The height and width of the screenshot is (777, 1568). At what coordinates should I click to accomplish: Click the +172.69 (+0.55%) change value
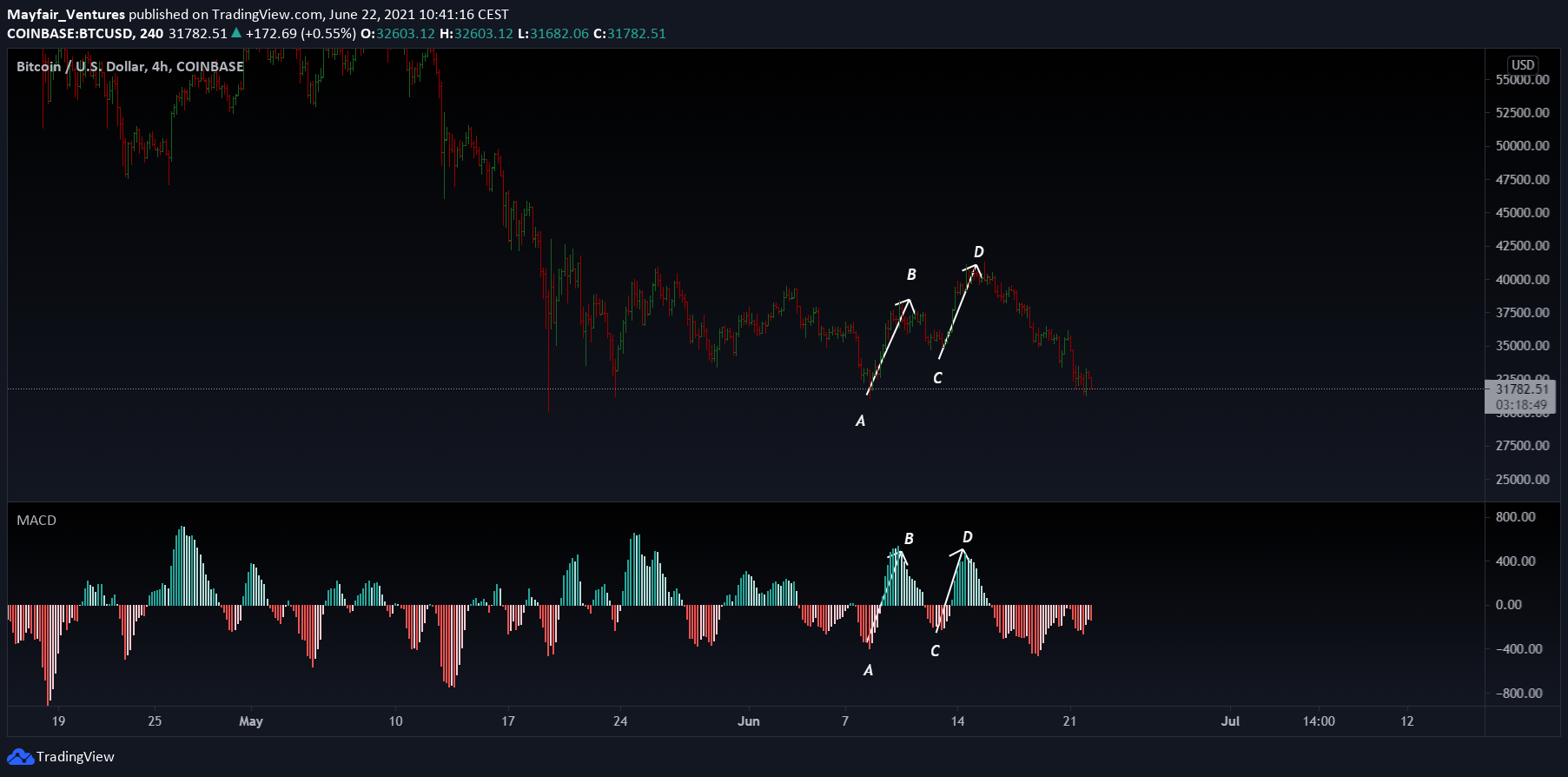click(x=301, y=34)
